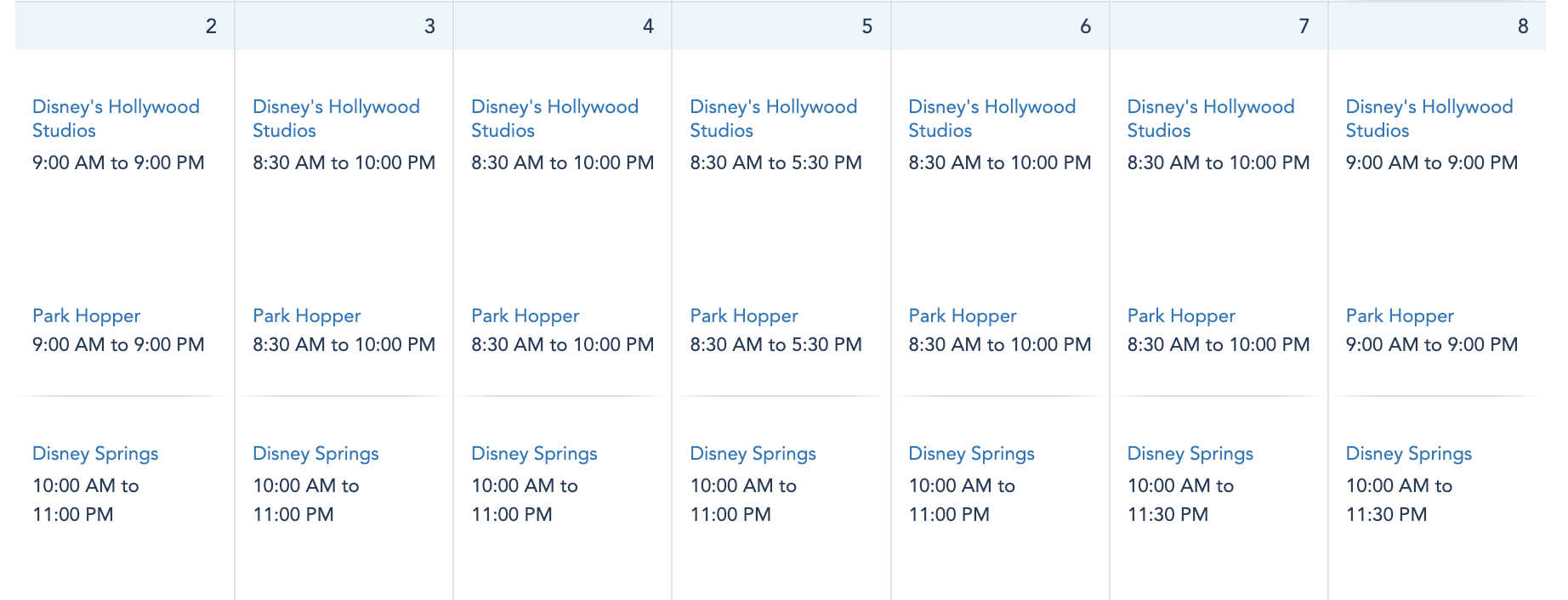Click Park Hopper link under day 5
The height and width of the screenshot is (600, 1568).
coord(743,316)
